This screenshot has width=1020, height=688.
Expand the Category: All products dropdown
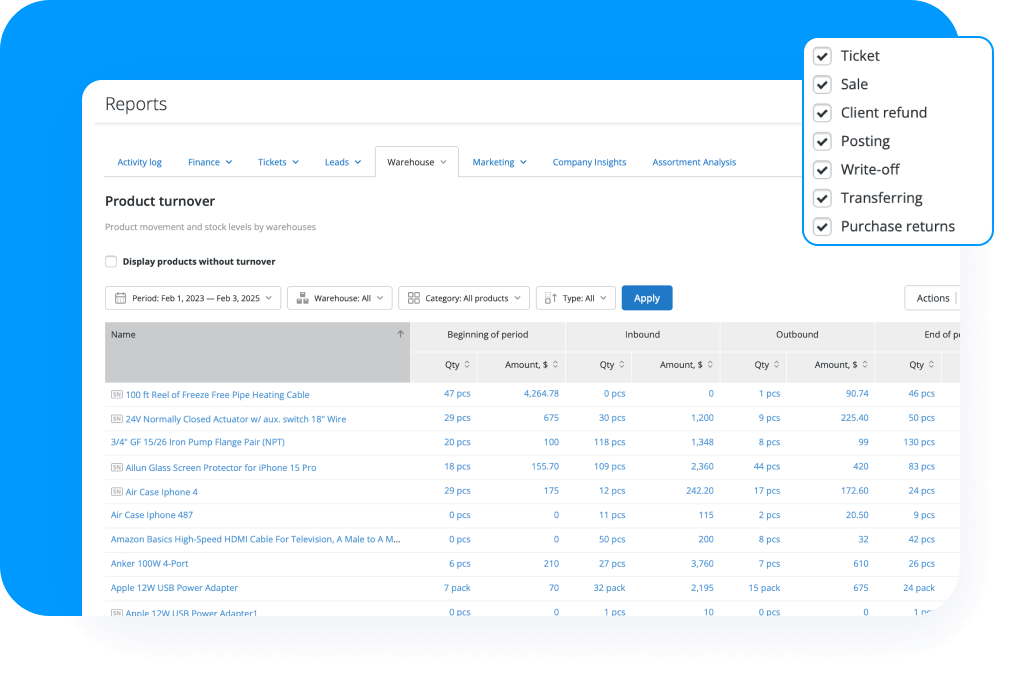click(464, 298)
